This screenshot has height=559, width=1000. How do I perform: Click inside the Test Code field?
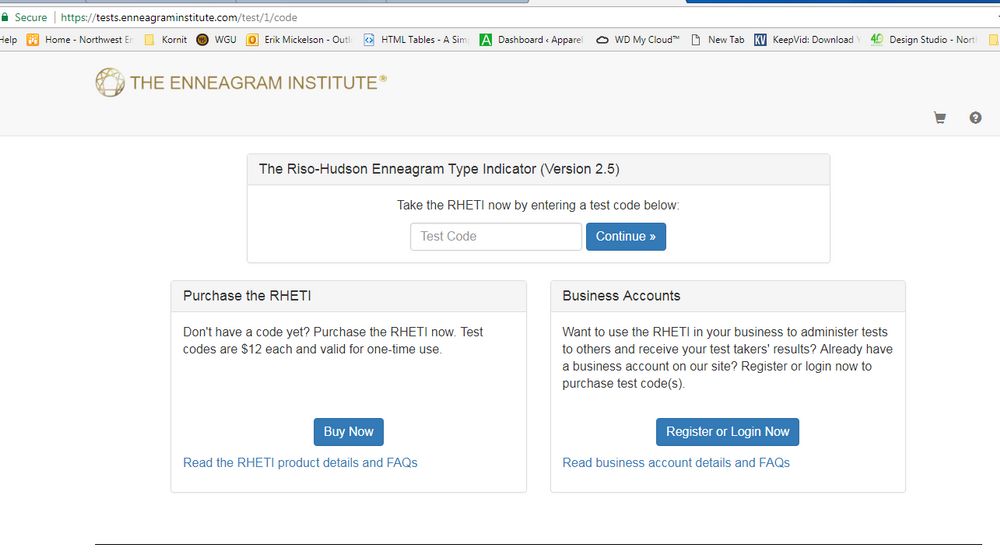[496, 236]
